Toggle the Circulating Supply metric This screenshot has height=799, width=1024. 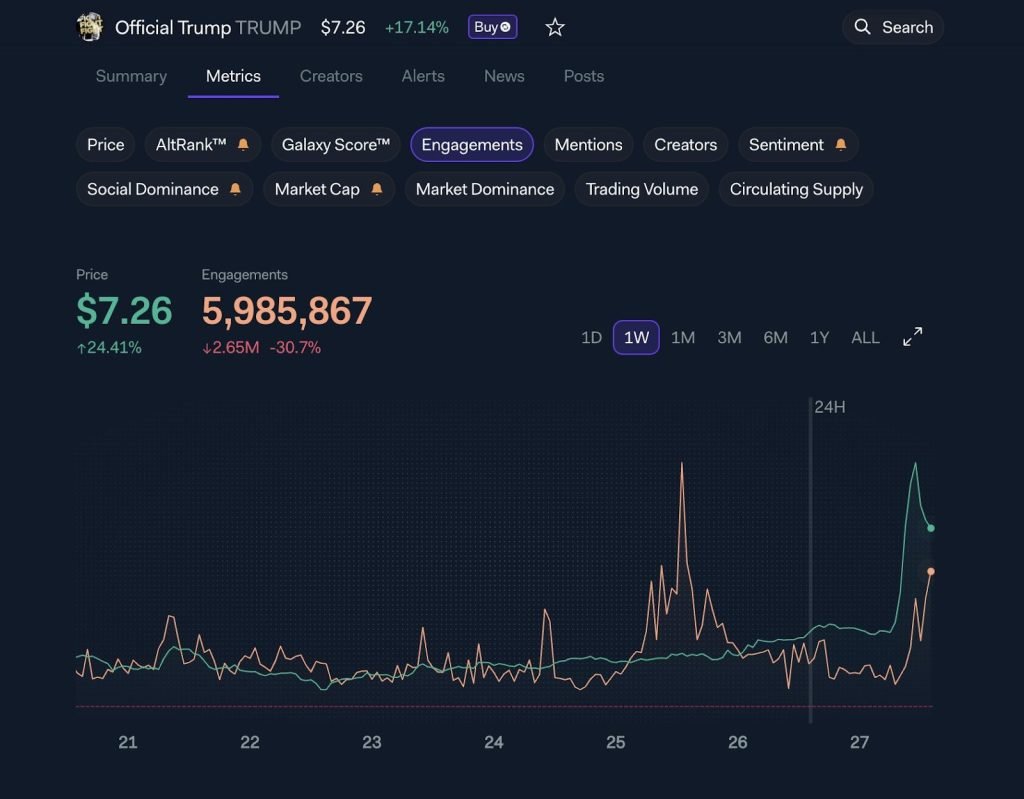coord(795,189)
